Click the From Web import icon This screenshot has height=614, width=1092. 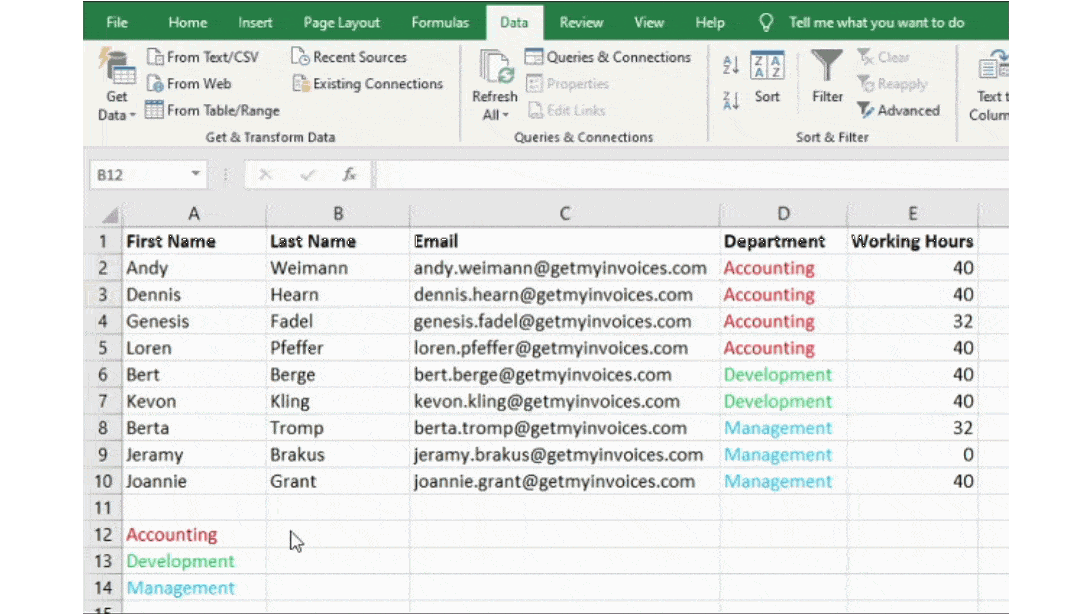click(x=155, y=84)
